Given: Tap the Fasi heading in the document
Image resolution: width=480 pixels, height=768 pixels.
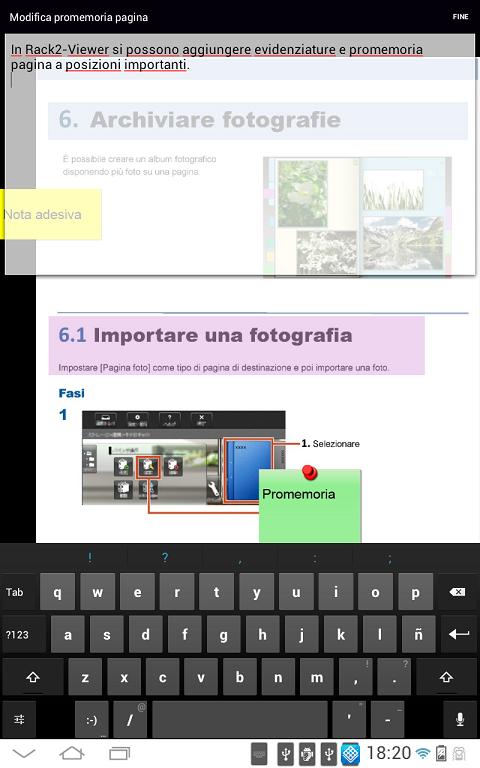Looking at the screenshot, I should click(x=72, y=393).
